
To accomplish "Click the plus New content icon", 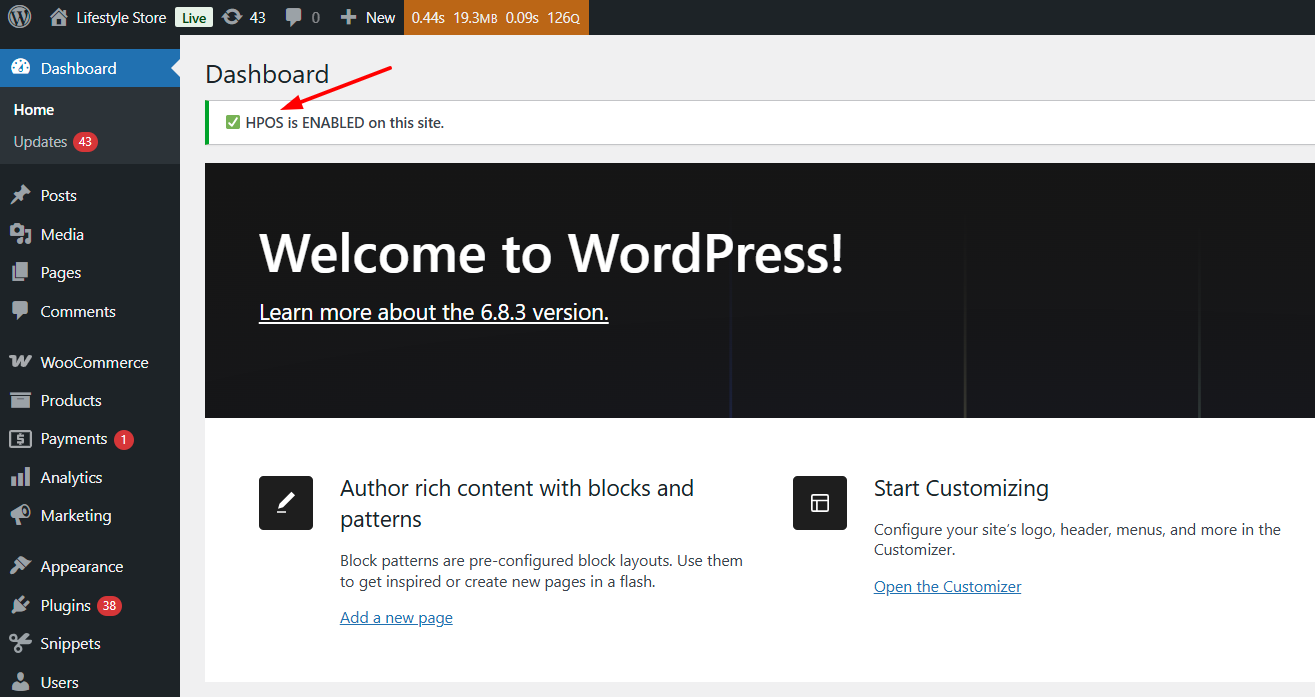I will coord(348,17).
